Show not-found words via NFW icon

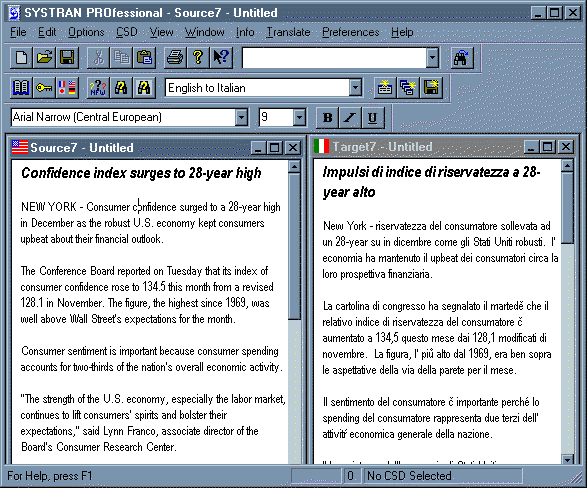98,88
